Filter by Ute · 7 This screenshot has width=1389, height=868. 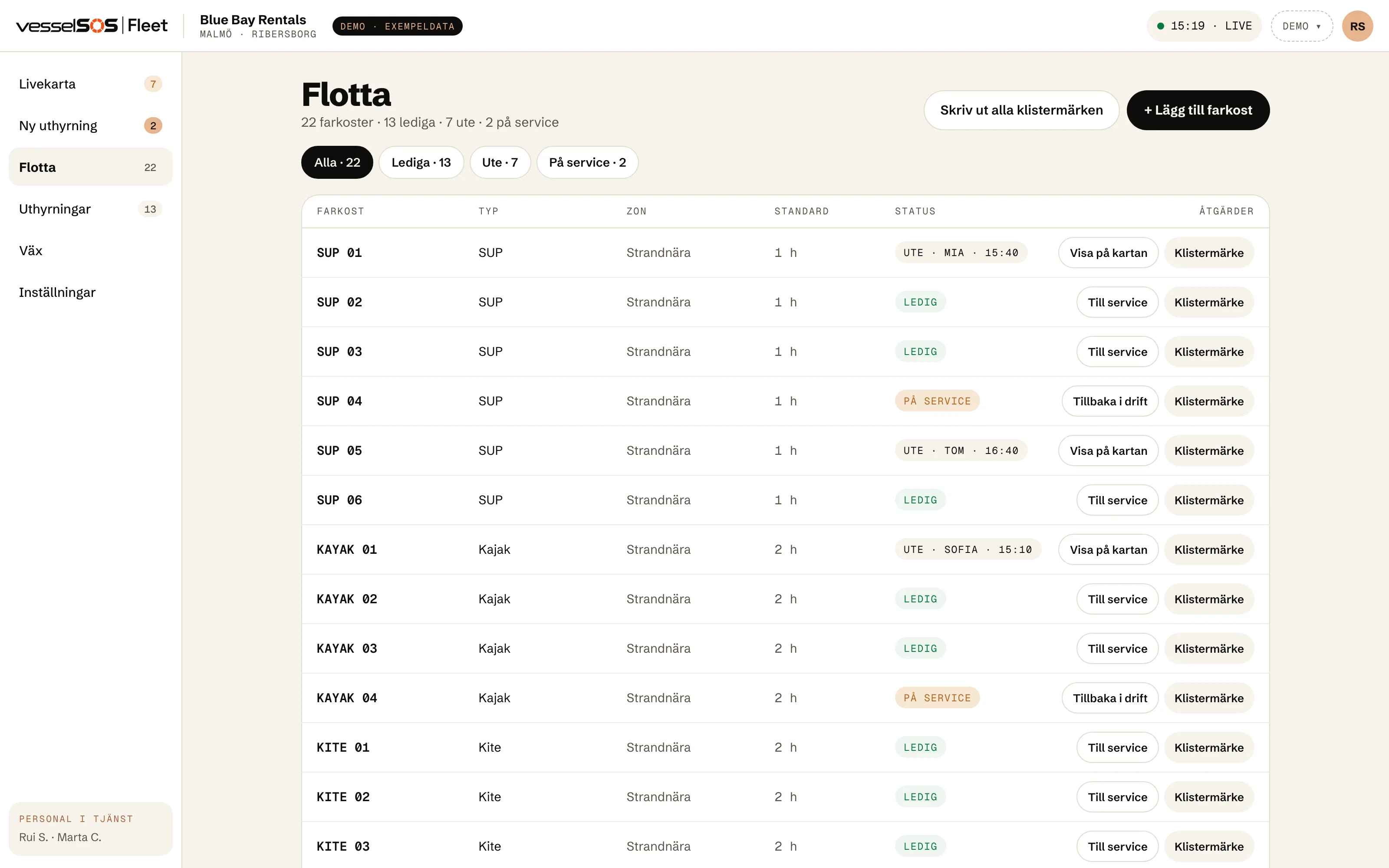(x=500, y=162)
